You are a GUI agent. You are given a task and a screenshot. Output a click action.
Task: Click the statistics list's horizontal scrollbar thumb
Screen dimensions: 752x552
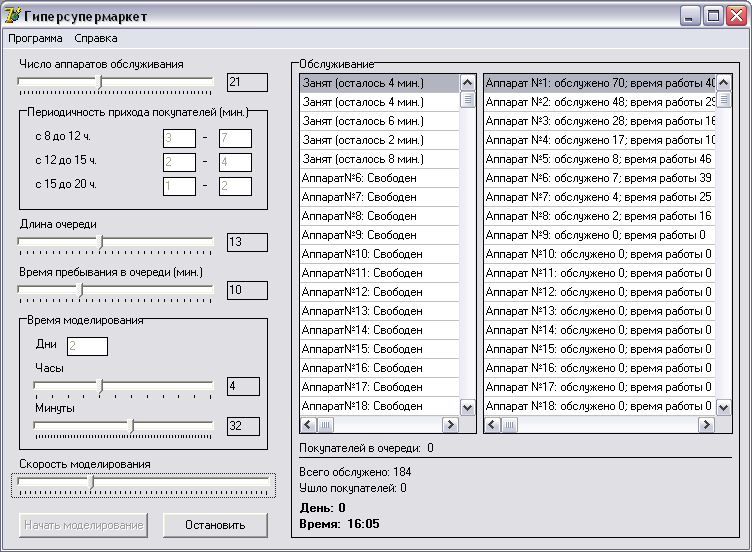click(509, 424)
